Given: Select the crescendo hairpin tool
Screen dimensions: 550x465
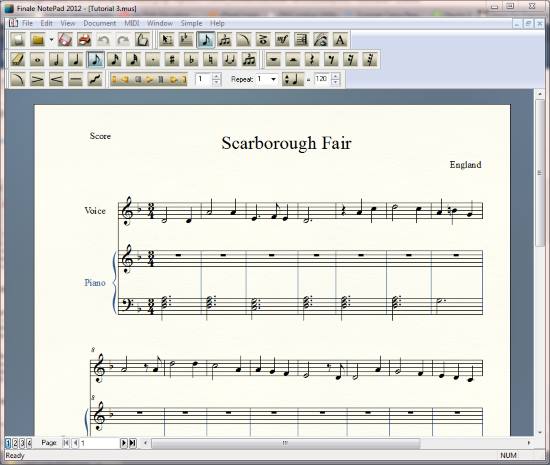Looking at the screenshot, I should click(56, 79).
